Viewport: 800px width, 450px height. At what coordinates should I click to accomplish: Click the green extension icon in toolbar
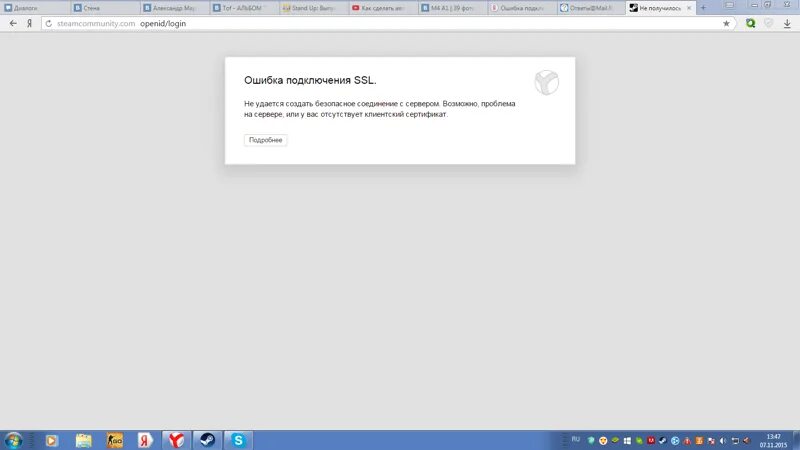[x=751, y=23]
